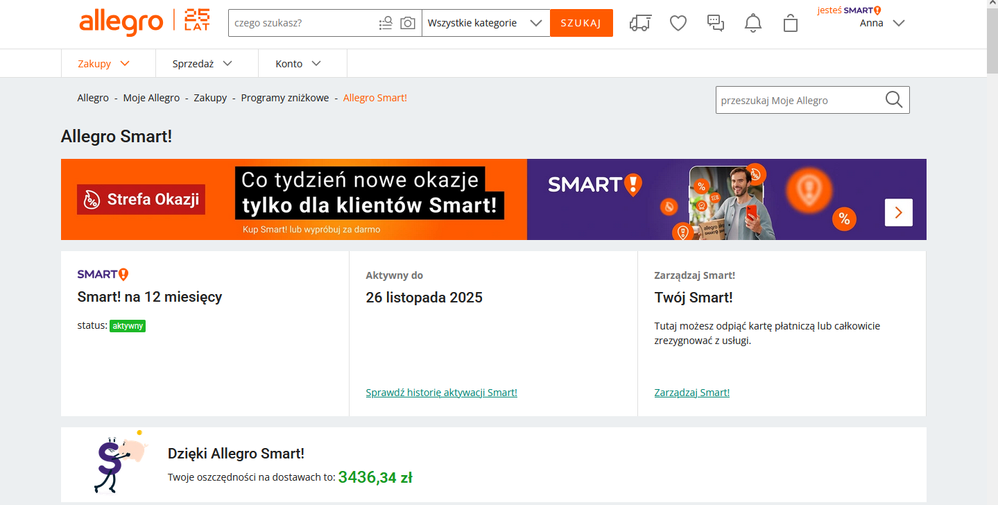Viewport: 998px width, 505px height.
Task: Open notifications bell icon
Action: [753, 24]
